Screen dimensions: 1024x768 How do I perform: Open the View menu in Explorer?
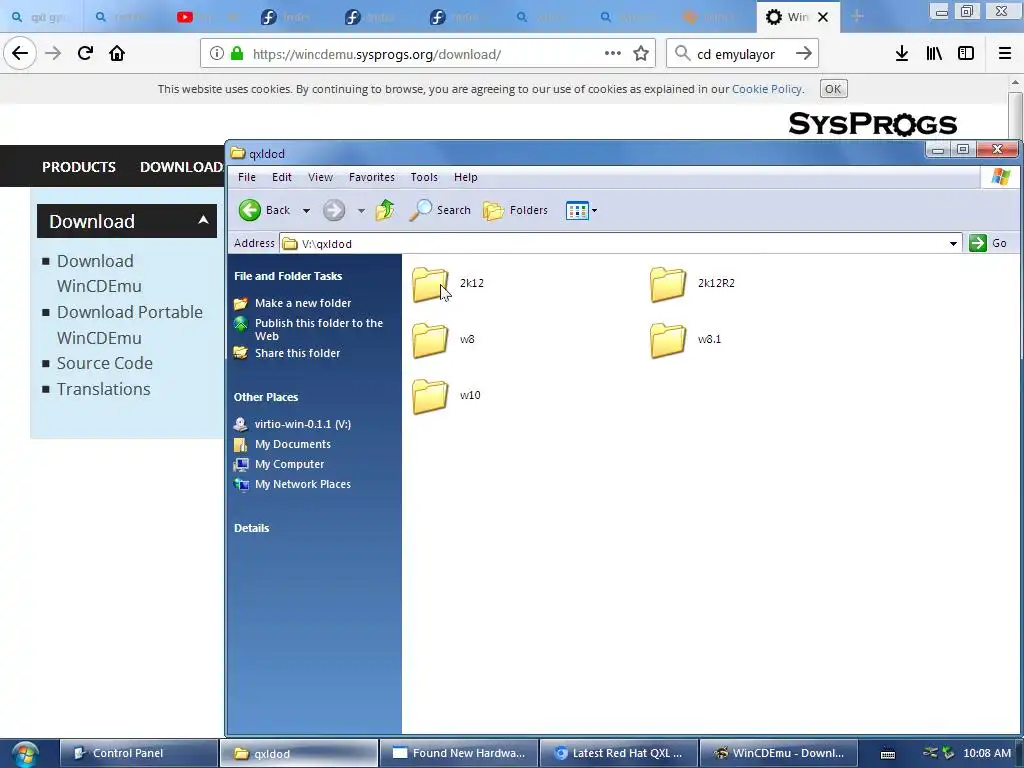[x=320, y=177]
